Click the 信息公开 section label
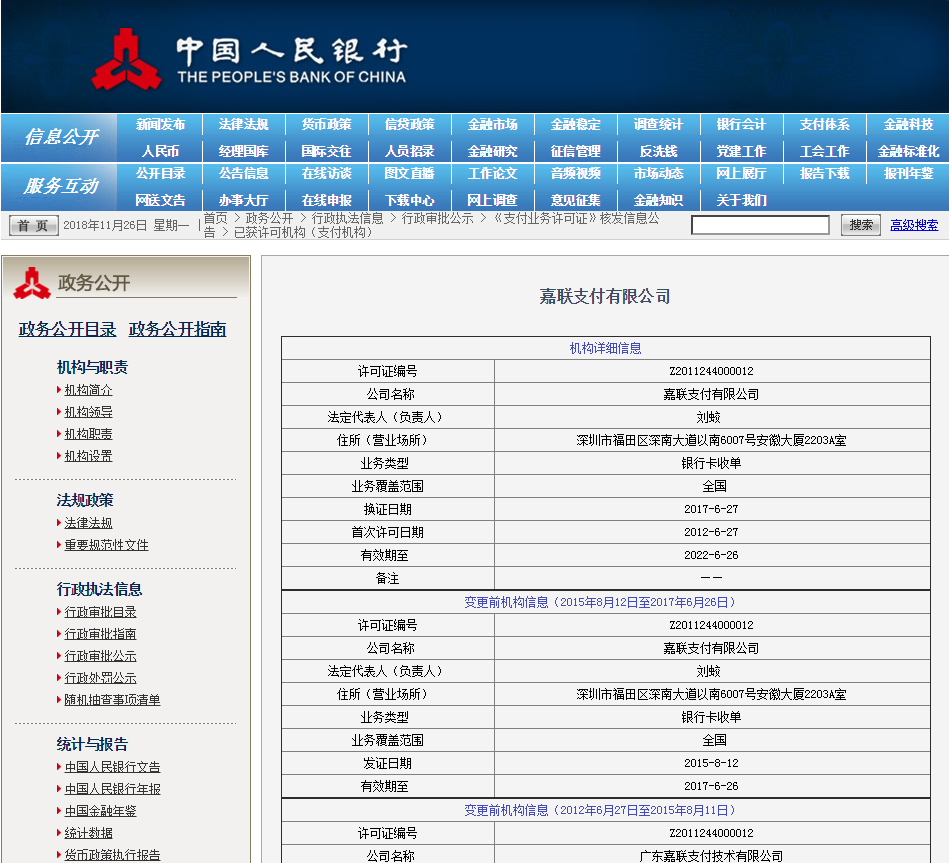 (x=61, y=137)
